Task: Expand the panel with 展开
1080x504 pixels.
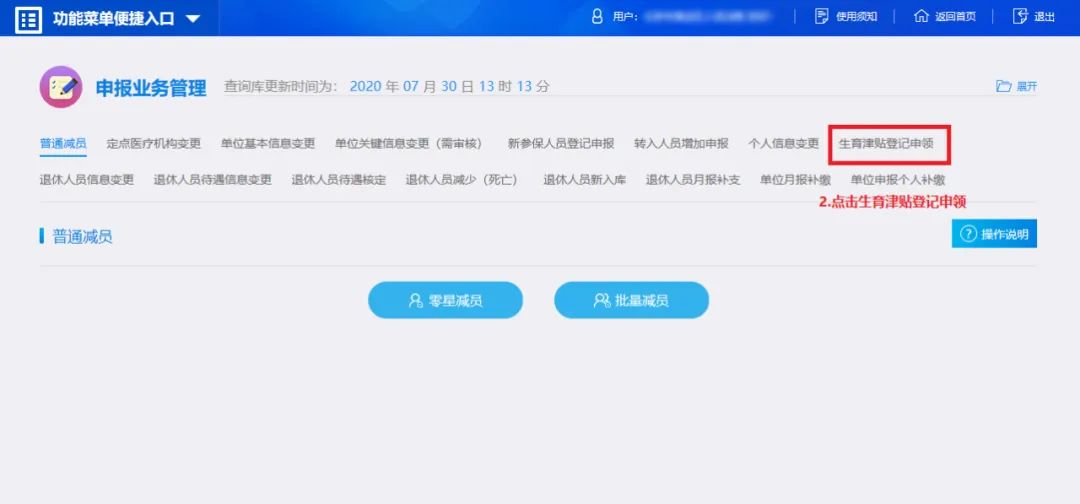Action: pos(1016,87)
